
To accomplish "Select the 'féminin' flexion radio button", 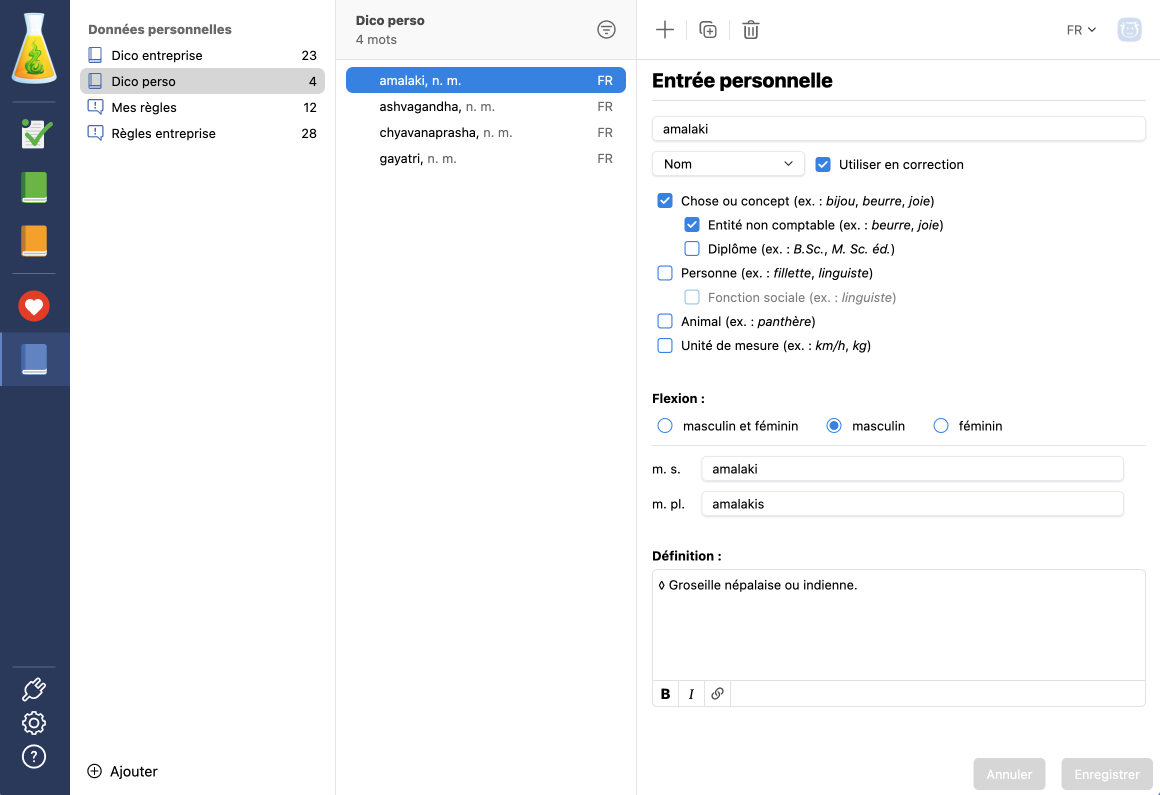I will (x=940, y=426).
